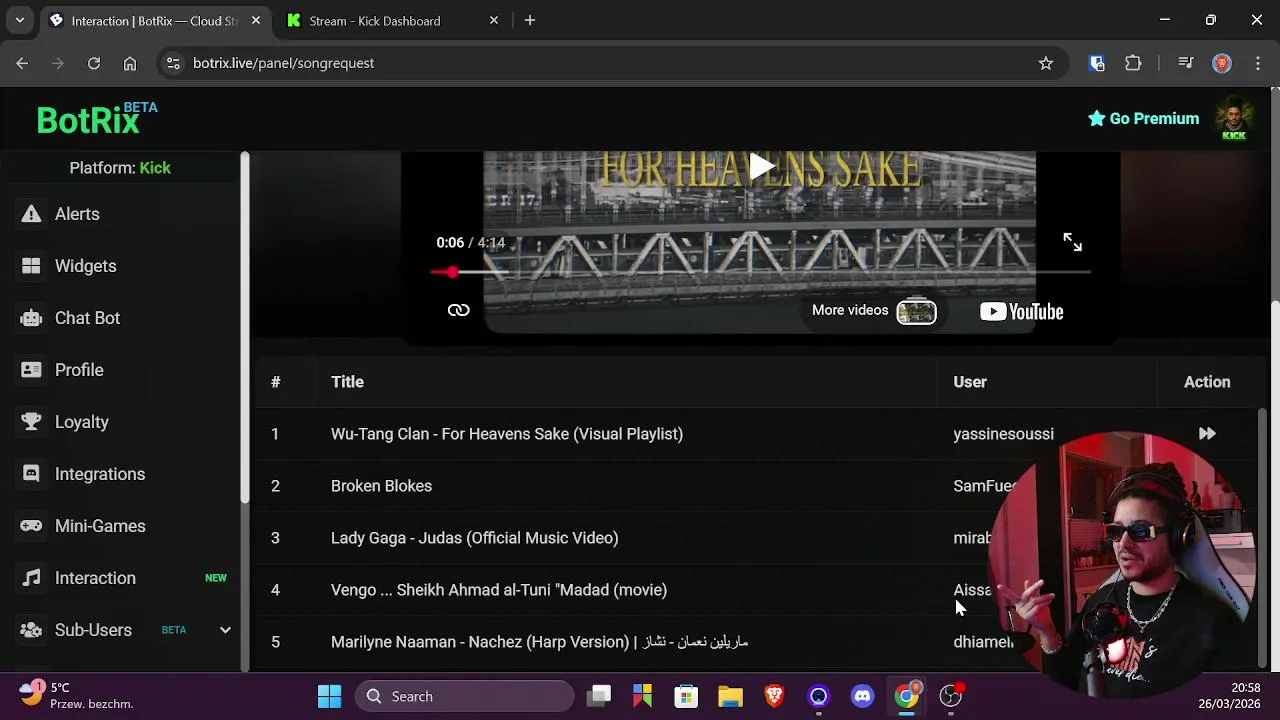Image resolution: width=1280 pixels, height=720 pixels.
Task: Open weather widget in taskbar
Action: pos(75,696)
